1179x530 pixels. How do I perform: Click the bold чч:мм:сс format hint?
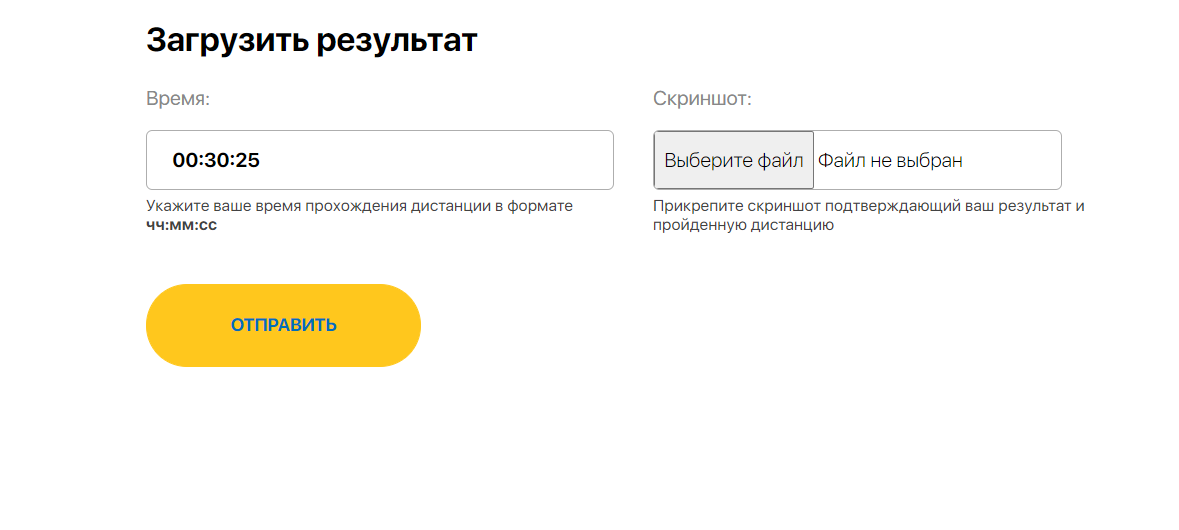click(x=181, y=225)
